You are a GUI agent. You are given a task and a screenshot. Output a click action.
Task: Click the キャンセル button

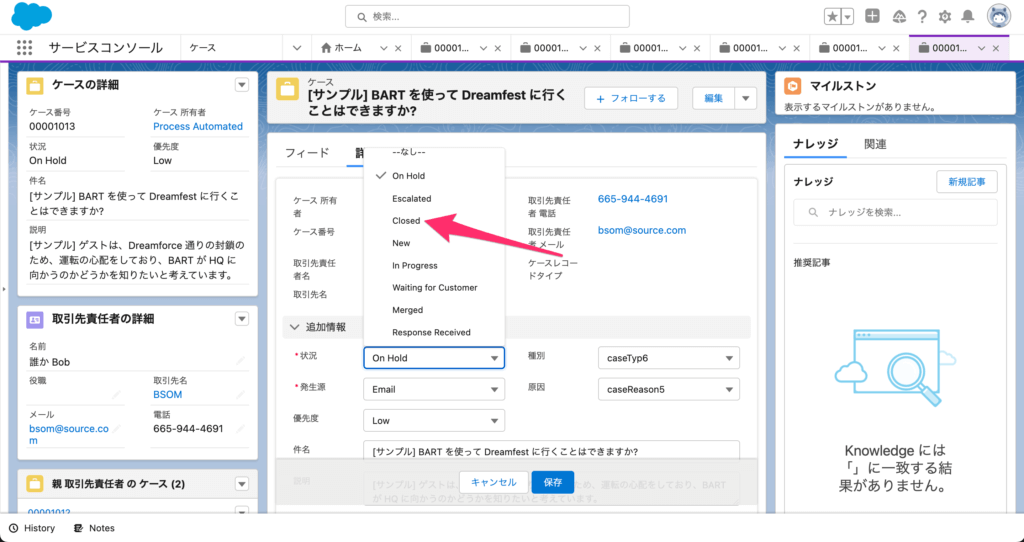(494, 482)
